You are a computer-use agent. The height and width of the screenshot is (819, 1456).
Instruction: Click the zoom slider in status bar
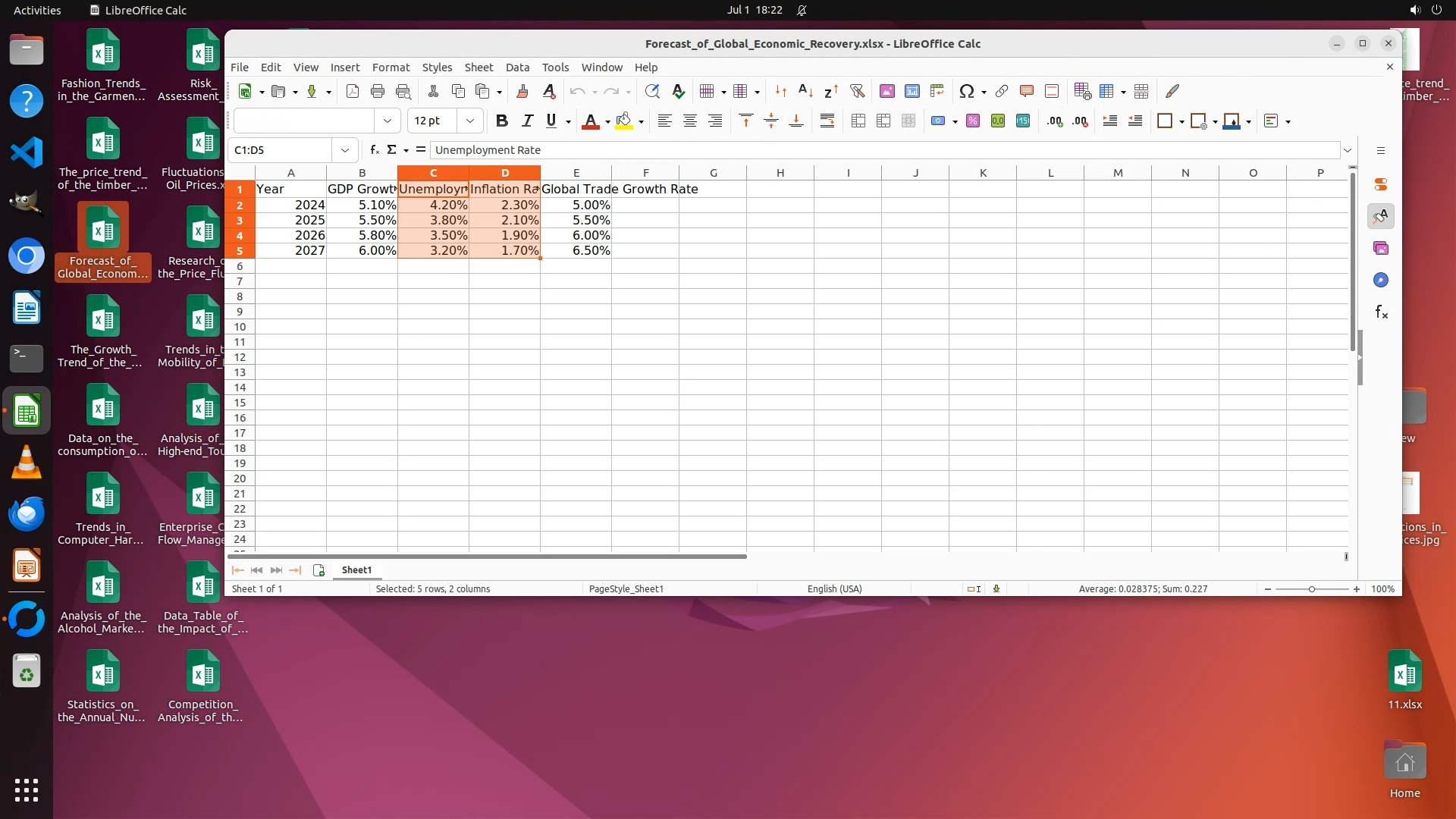pos(1311,589)
